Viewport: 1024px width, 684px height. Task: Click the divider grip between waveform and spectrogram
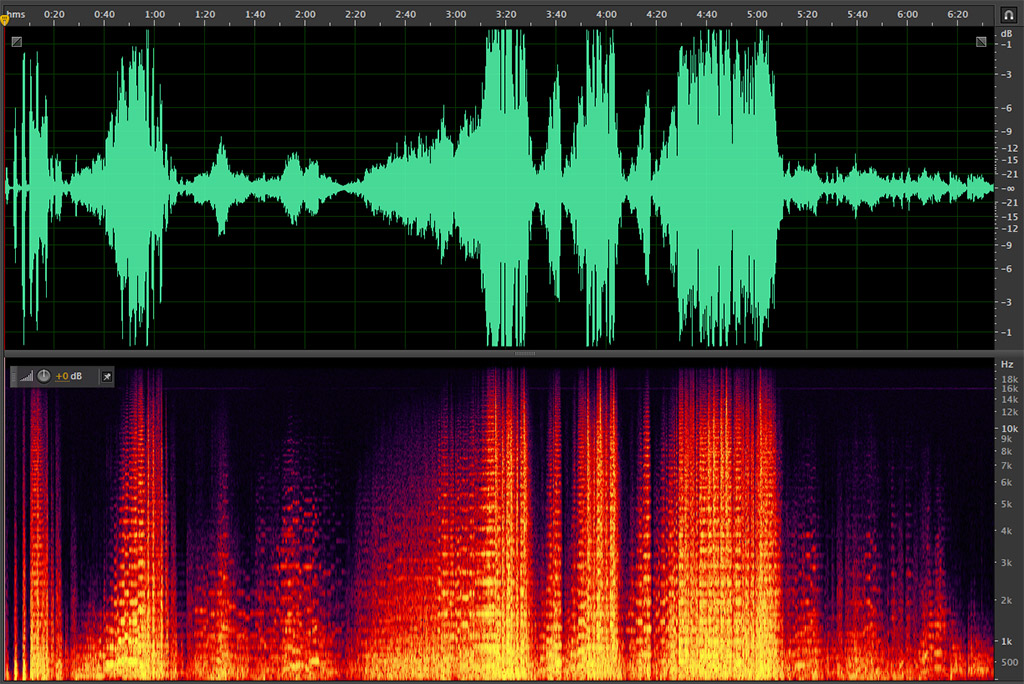[x=524, y=353]
